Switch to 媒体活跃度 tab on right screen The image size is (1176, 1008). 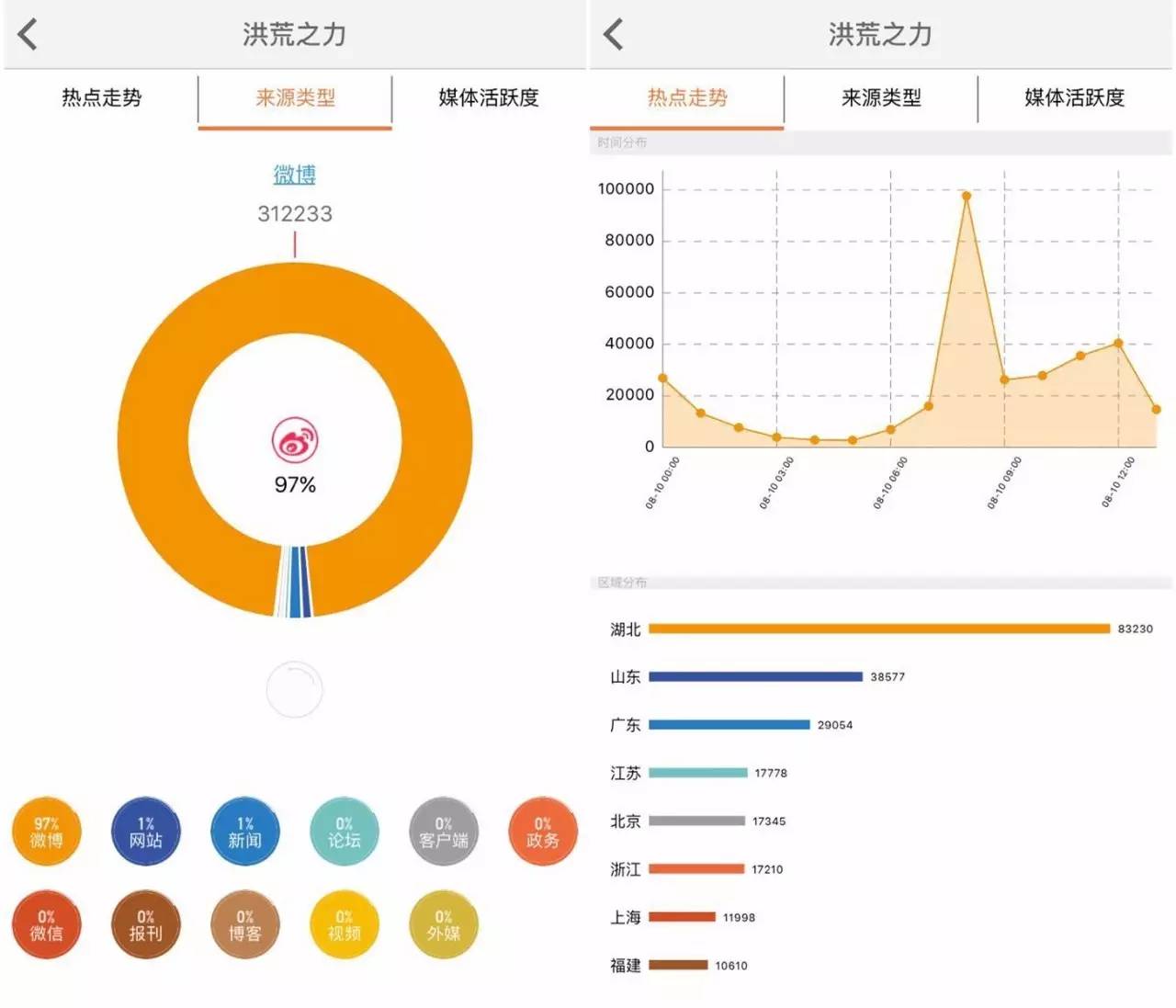click(x=1075, y=97)
